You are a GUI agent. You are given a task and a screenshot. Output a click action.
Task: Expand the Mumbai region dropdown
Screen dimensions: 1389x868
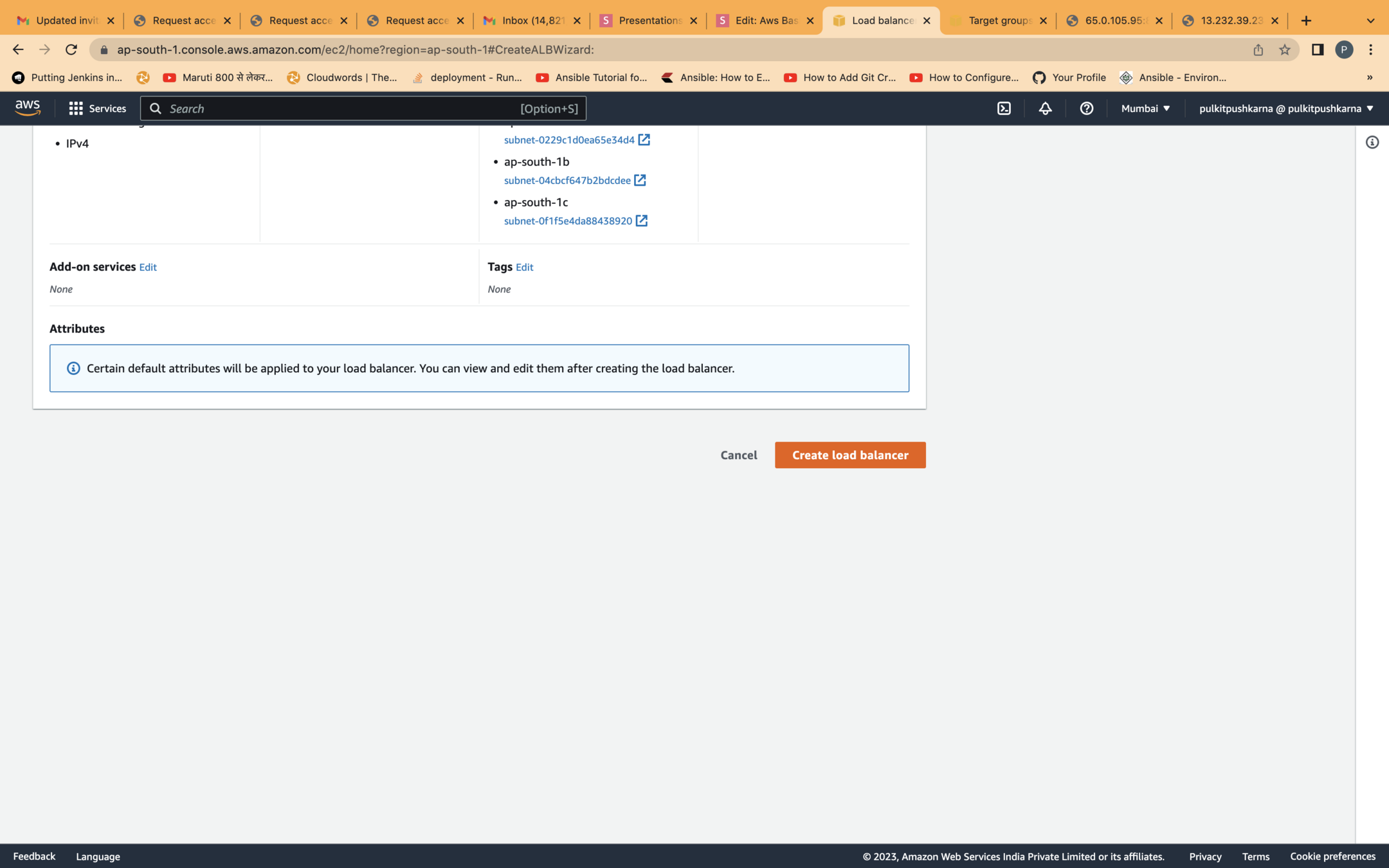(x=1145, y=109)
